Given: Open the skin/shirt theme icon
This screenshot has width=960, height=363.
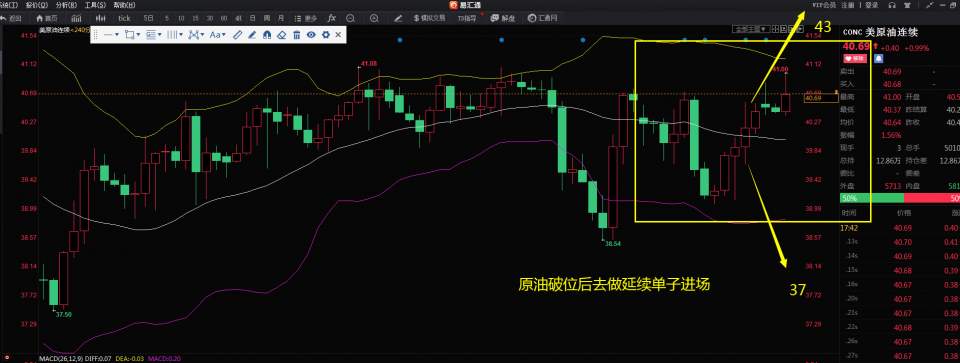Looking at the screenshot, I should [907, 5].
